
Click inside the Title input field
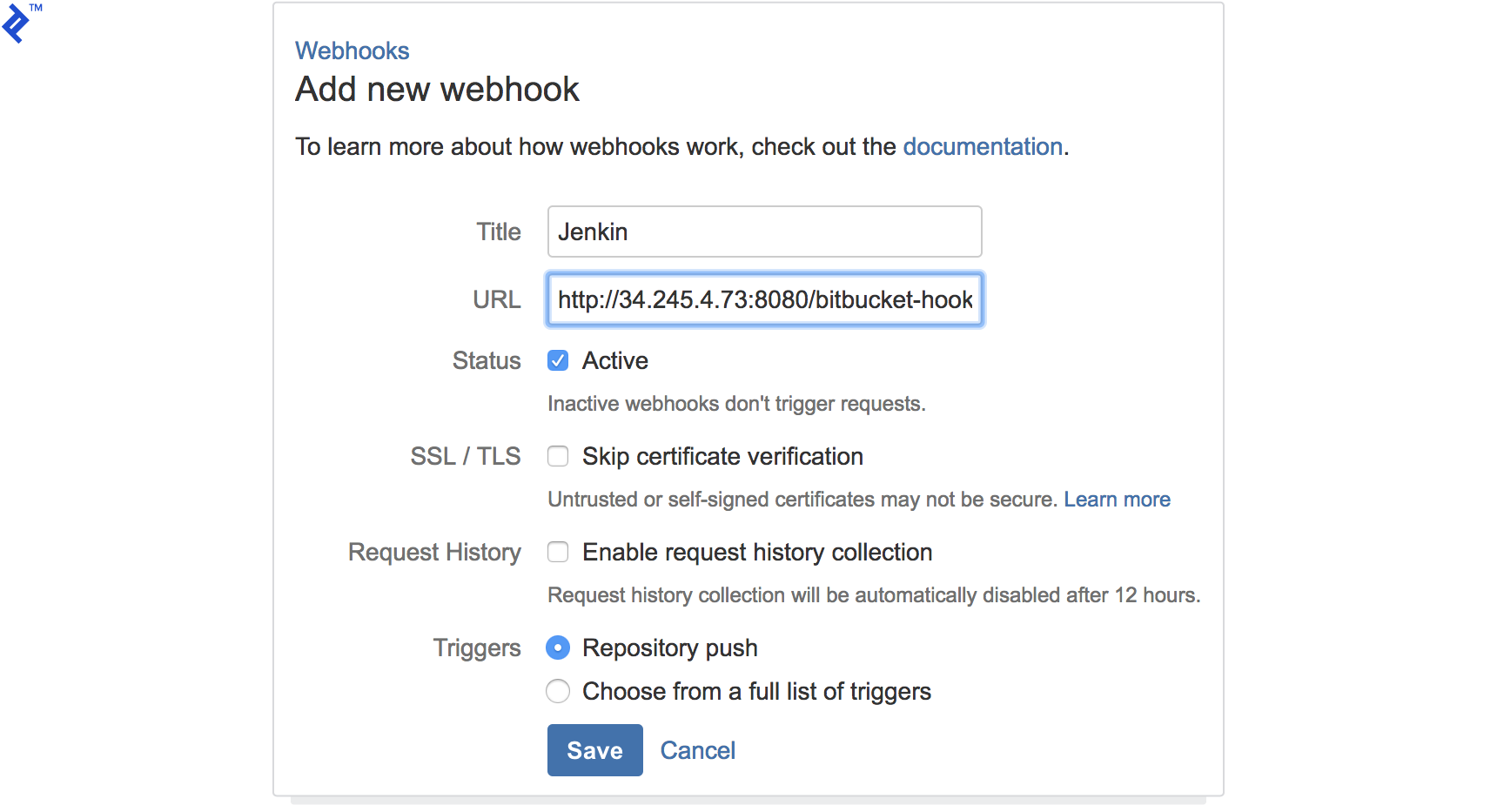pyautogui.click(x=764, y=231)
